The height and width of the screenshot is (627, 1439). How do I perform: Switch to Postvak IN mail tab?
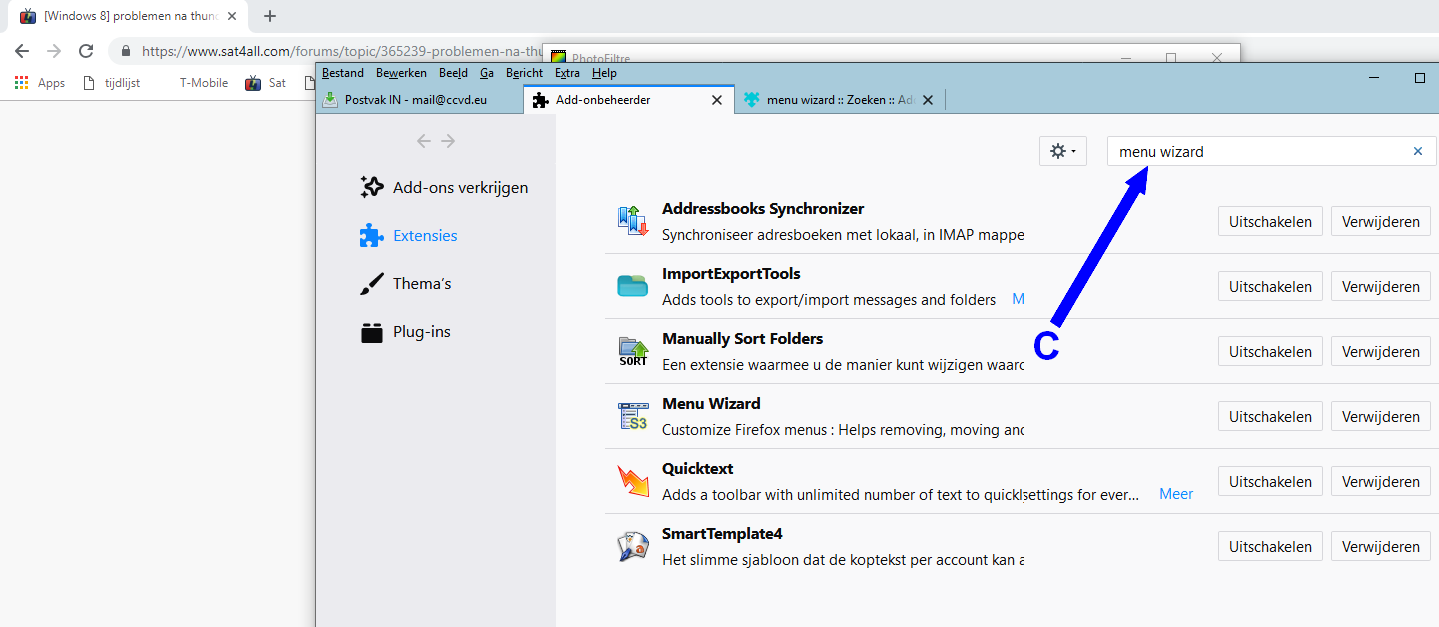coord(415,100)
